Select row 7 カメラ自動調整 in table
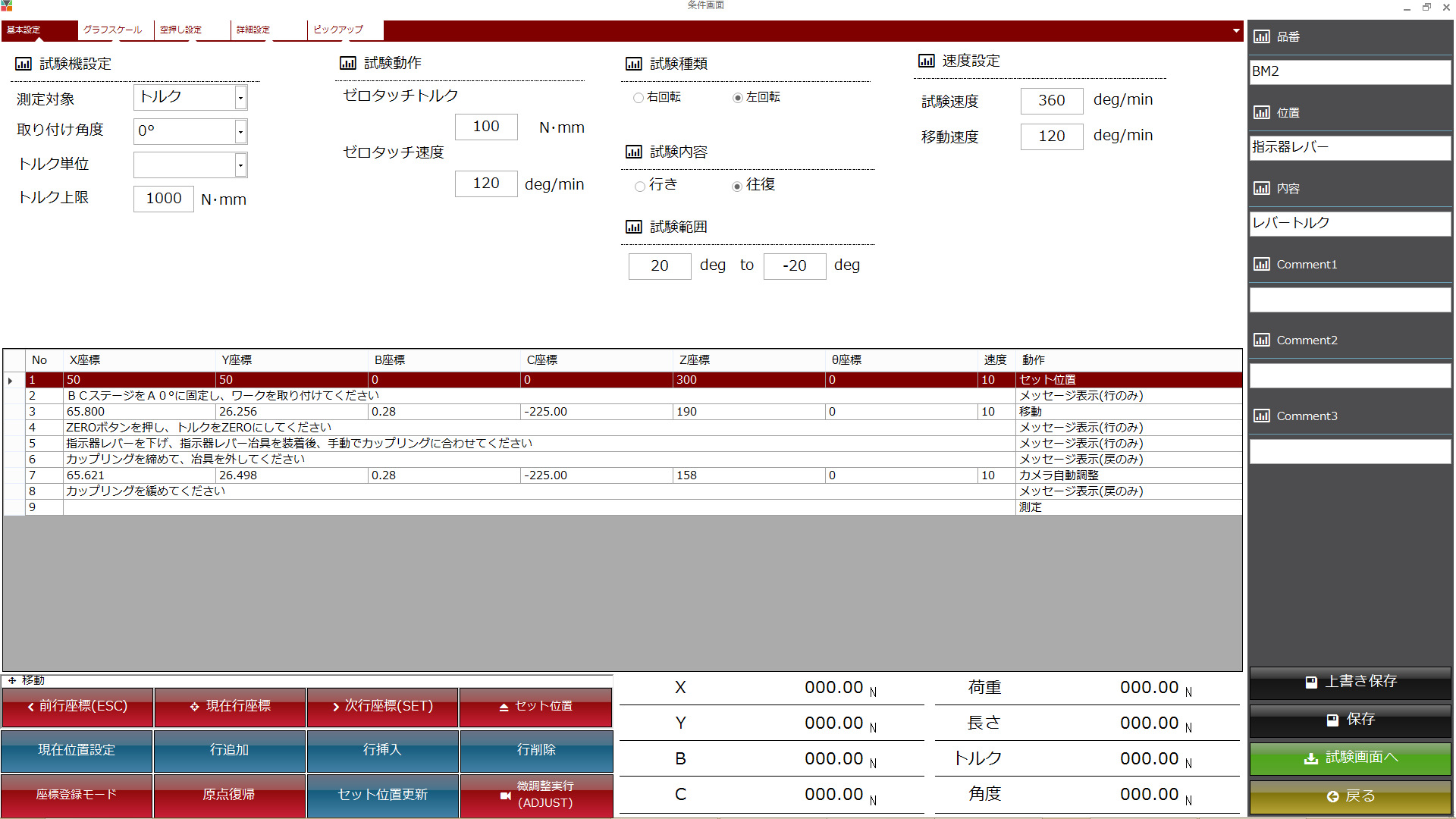The image size is (1456, 819). 1059,475
